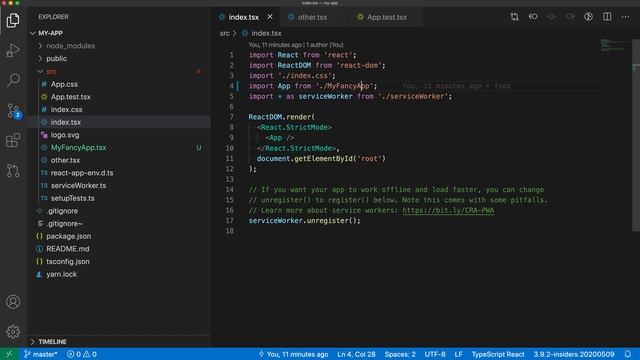Open the Search view
The width and height of the screenshot is (640, 360).
coord(13,80)
